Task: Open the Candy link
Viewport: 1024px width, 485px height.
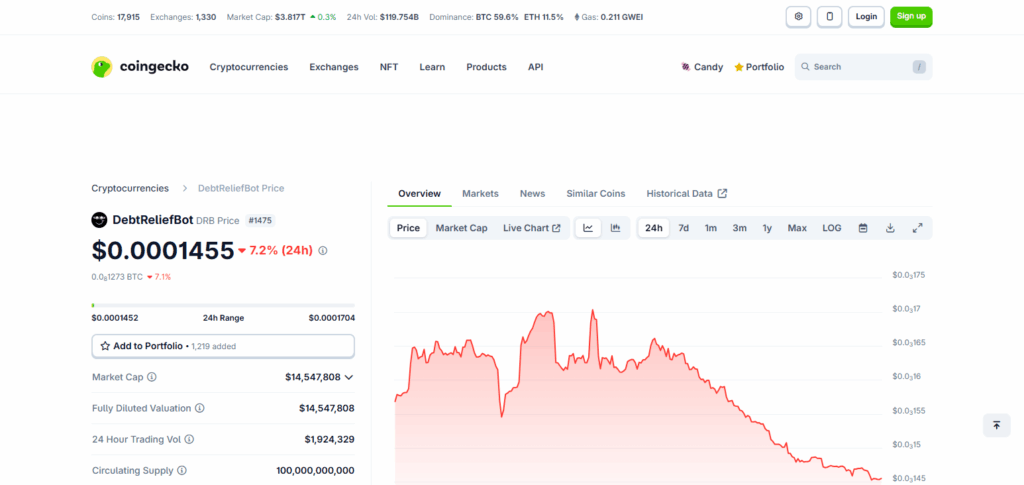Action: click(702, 67)
